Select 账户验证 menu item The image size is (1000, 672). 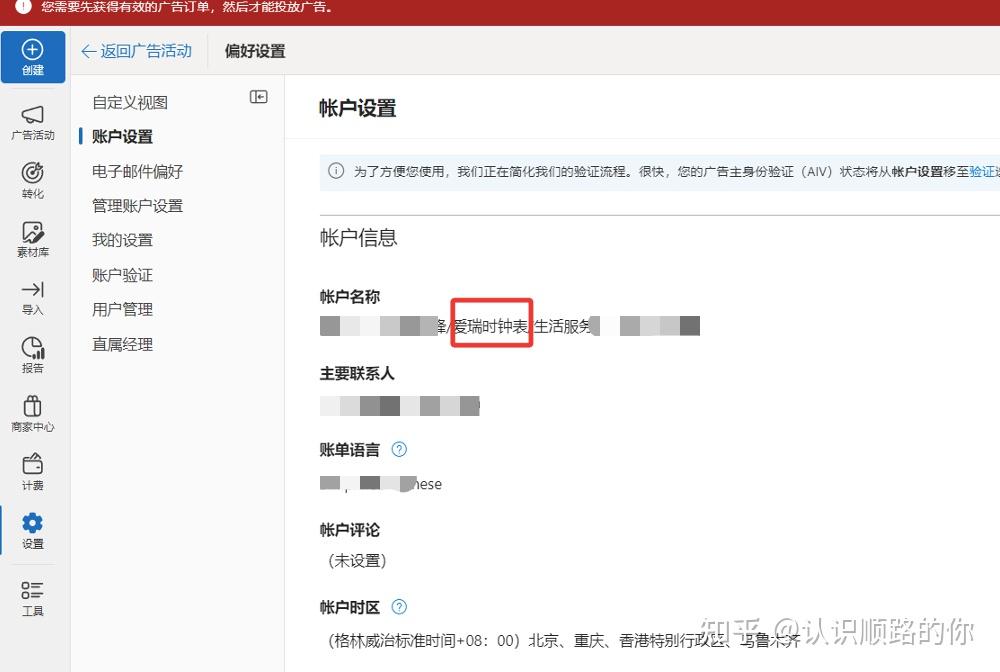pyautogui.click(x=123, y=275)
